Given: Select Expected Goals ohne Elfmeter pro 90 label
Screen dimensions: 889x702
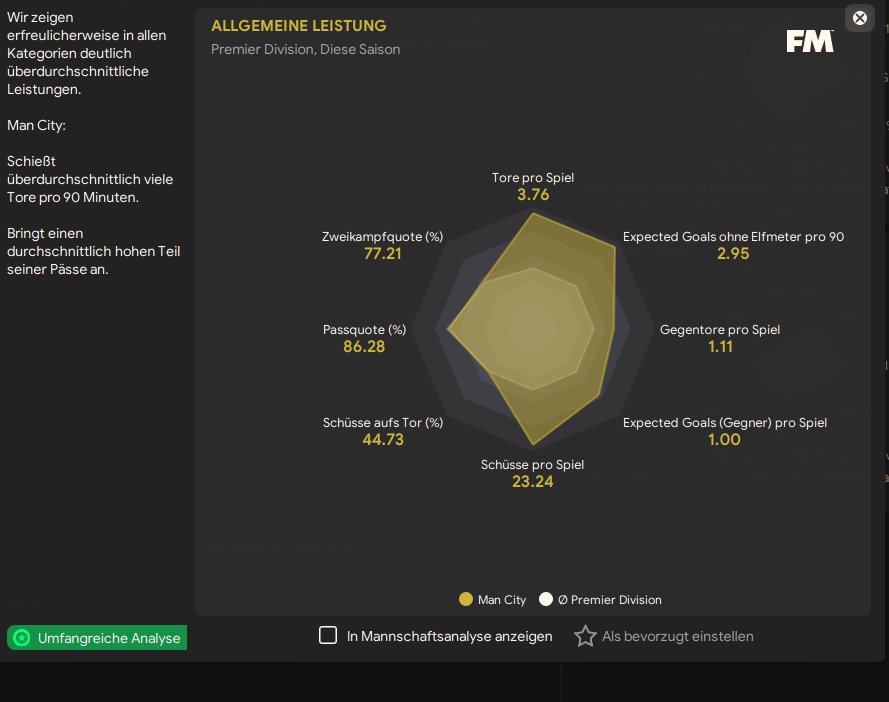Looking at the screenshot, I should pyautogui.click(x=733, y=237).
